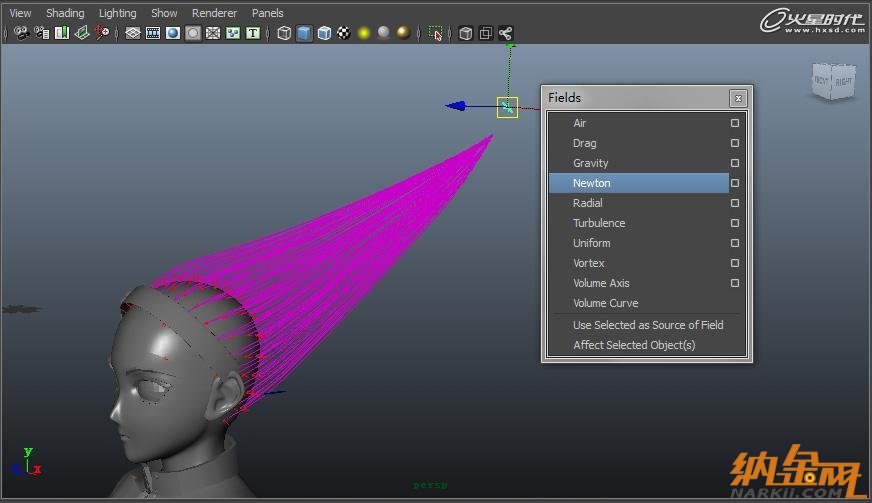Open the Panels menu
This screenshot has height=503, width=872.
click(x=267, y=13)
